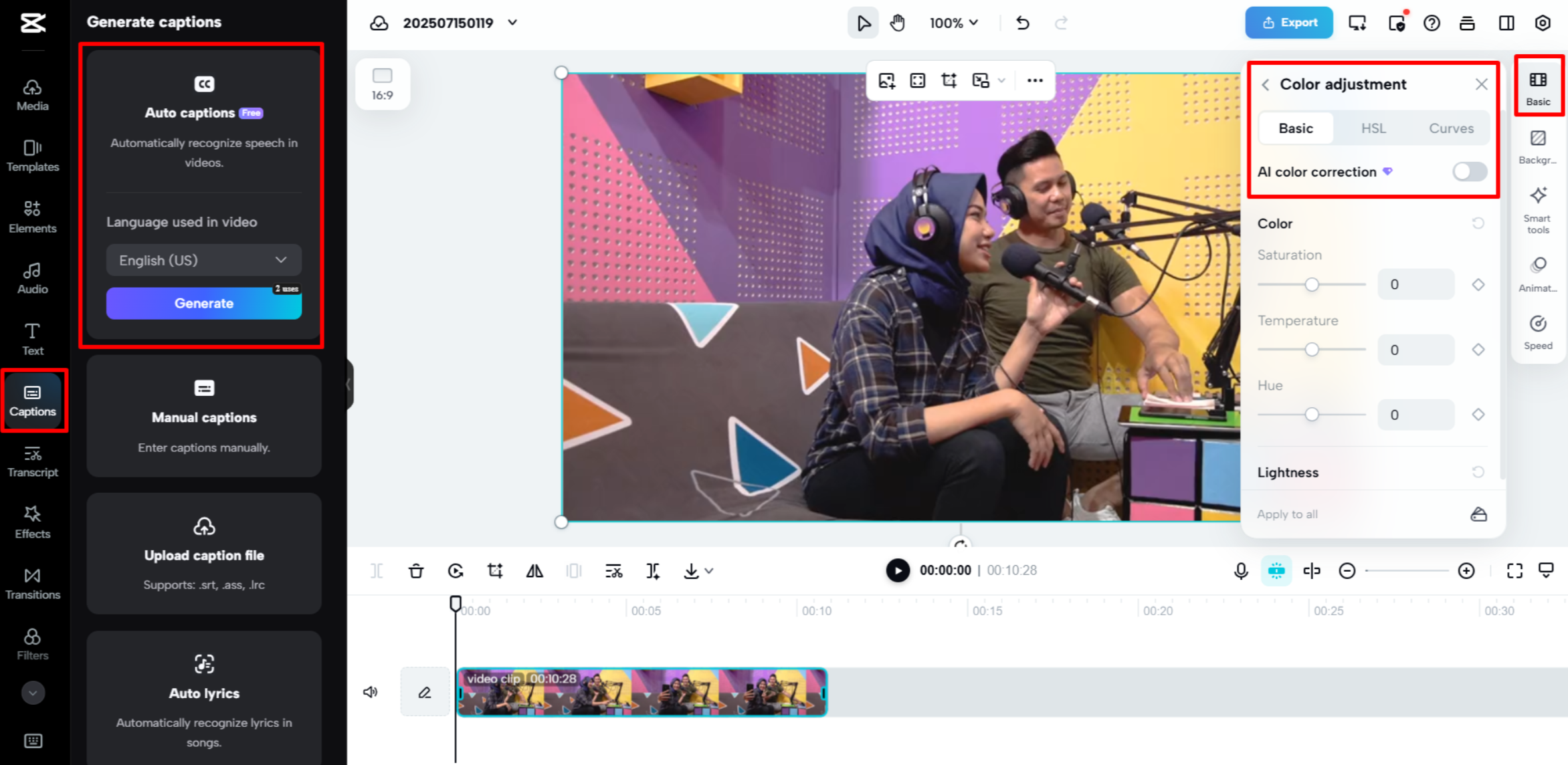Toggle the record voiceover microphone
Viewport: 1568px width, 765px height.
click(x=1241, y=570)
